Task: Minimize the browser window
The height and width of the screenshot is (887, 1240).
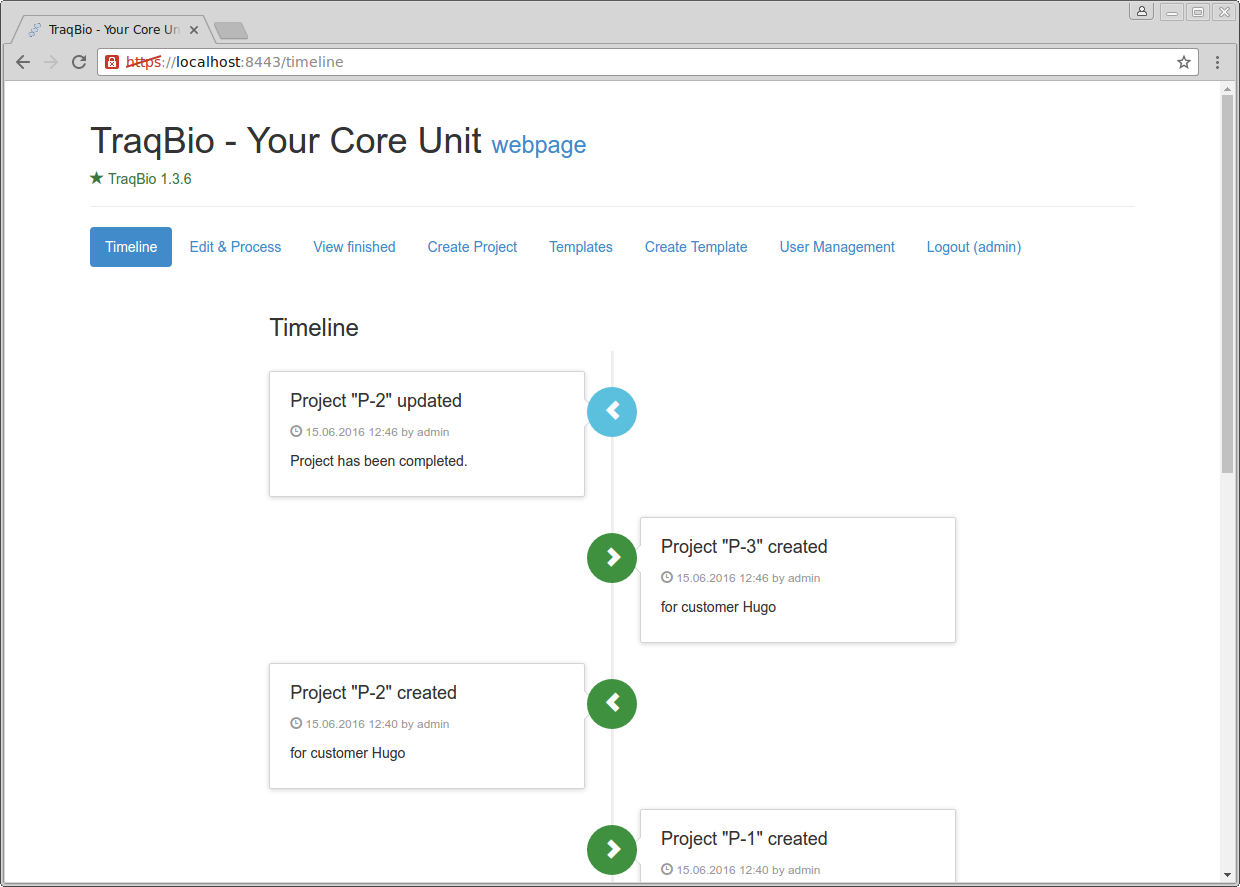Action: tap(1171, 11)
